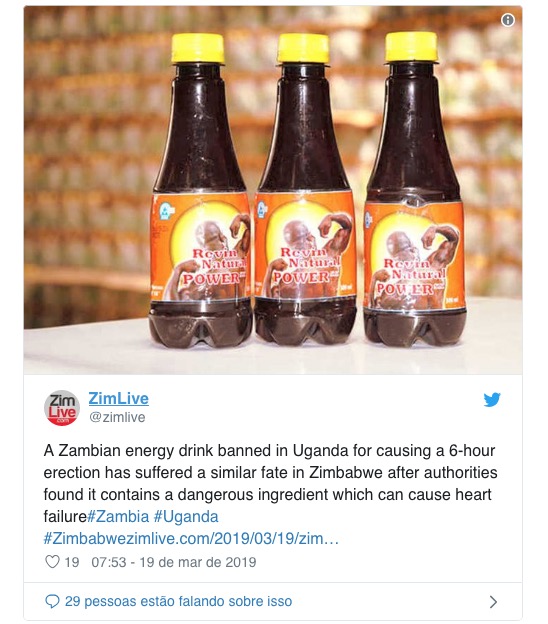Click the 19 likes count
The height and width of the screenshot is (624, 548).
point(72,562)
